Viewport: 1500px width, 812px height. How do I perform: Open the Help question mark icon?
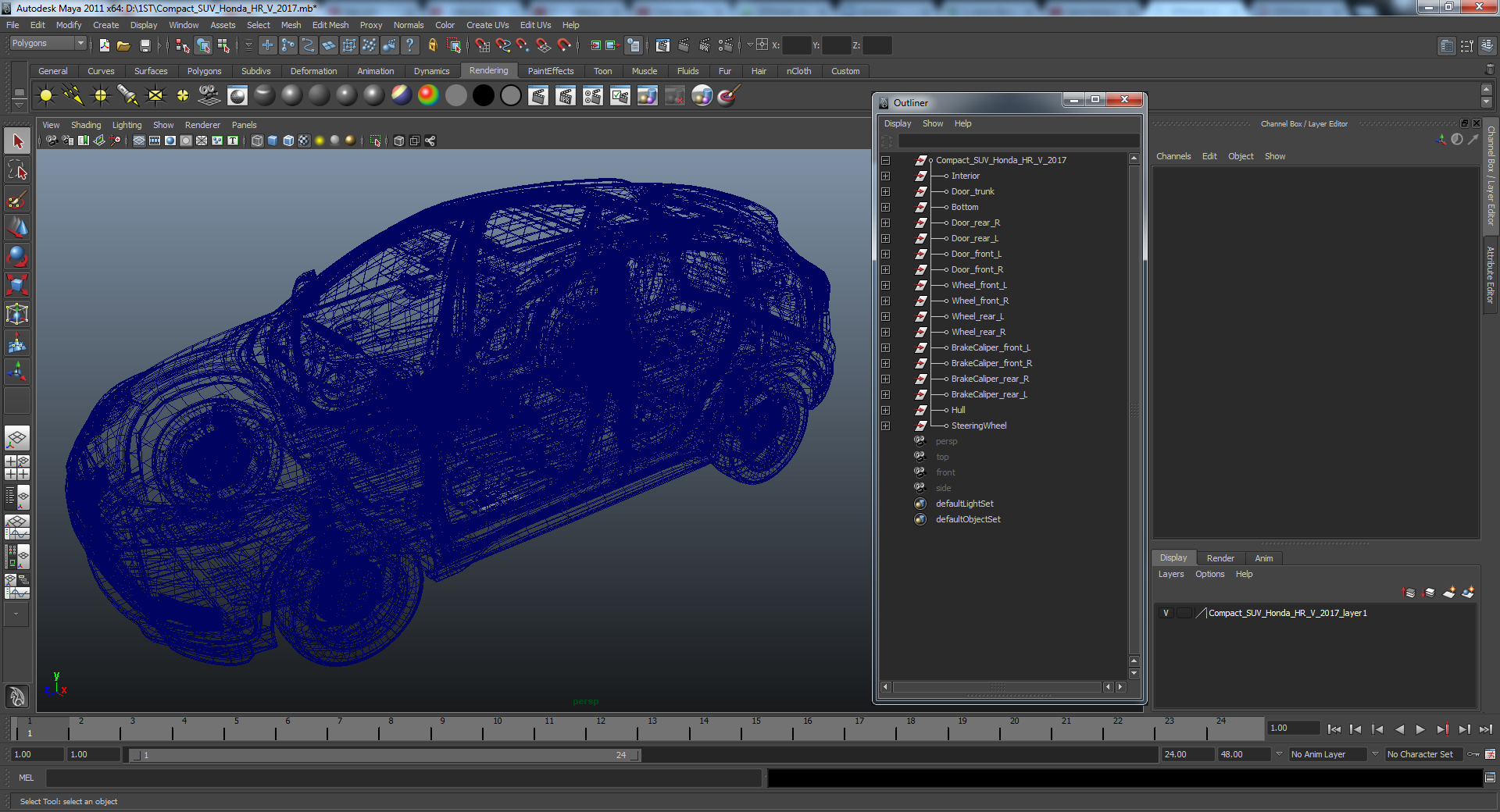[x=409, y=46]
